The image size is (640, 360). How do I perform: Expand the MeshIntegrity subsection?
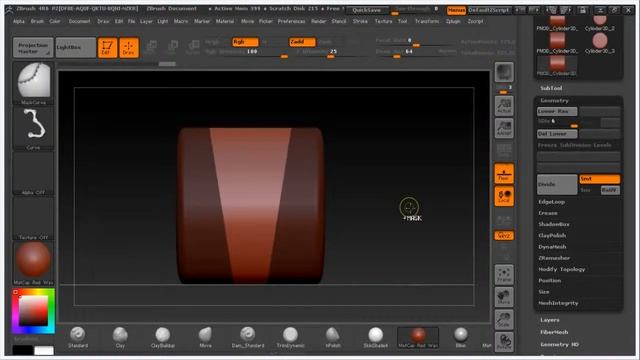point(558,303)
